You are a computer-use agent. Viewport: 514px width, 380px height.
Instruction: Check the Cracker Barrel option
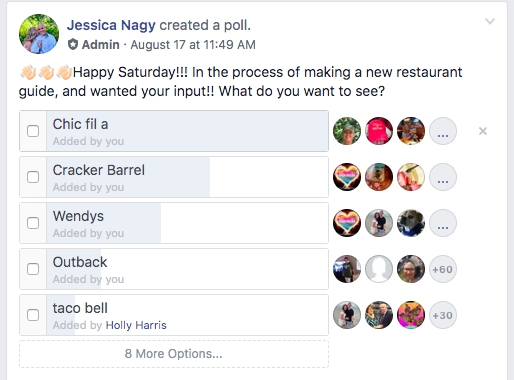click(x=33, y=177)
